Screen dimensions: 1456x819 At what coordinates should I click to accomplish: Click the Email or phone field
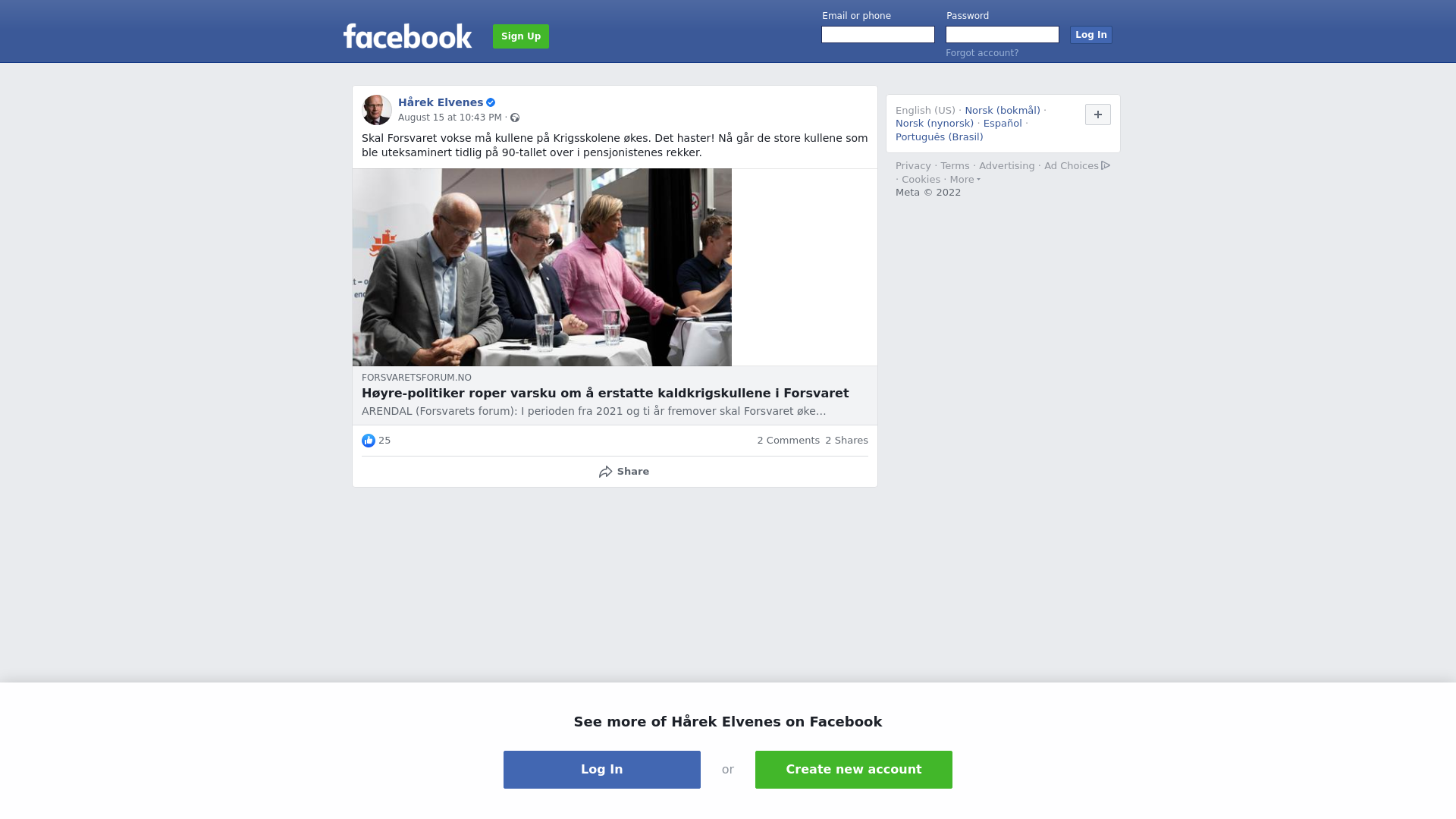(x=878, y=35)
